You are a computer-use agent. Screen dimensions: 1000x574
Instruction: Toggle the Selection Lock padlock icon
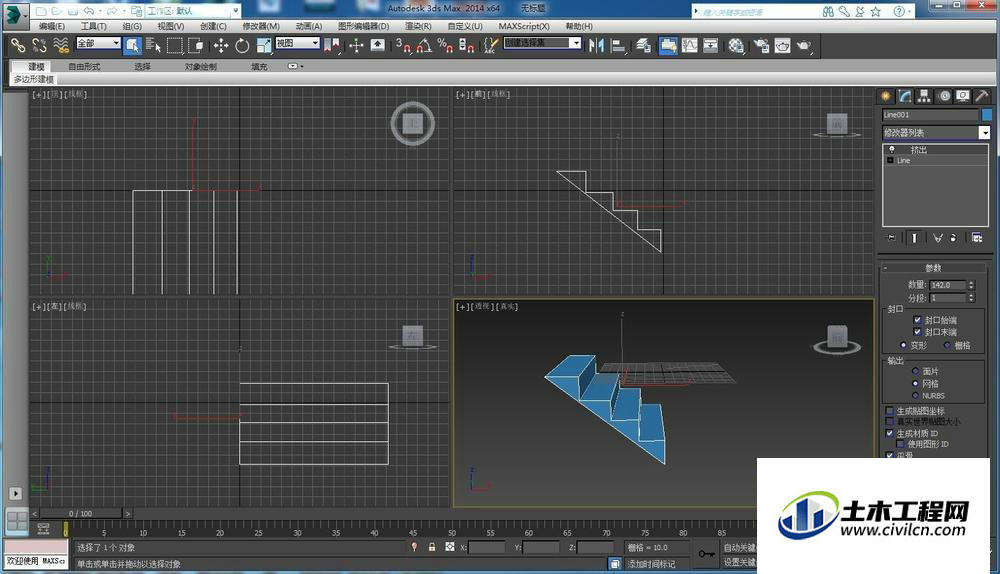[432, 547]
